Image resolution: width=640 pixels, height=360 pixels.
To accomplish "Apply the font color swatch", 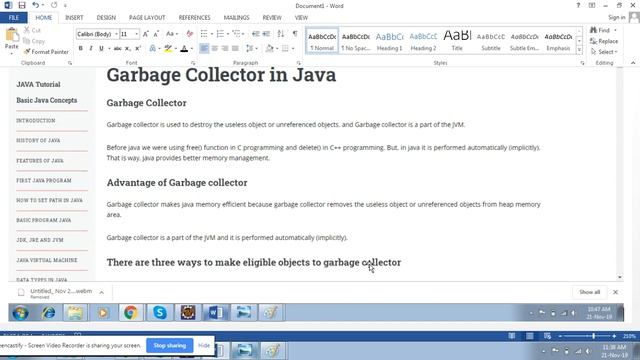I will 184,49.
